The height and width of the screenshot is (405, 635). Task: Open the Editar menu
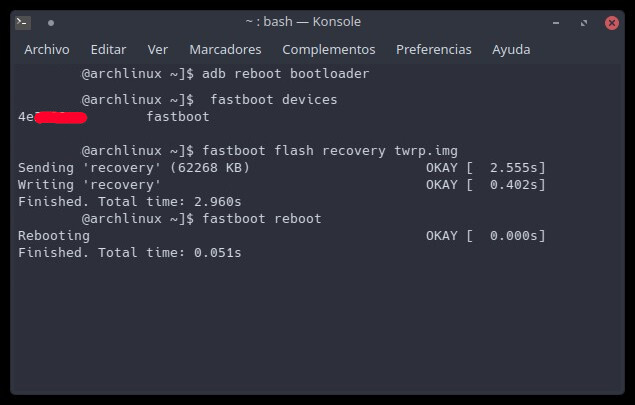pos(108,50)
